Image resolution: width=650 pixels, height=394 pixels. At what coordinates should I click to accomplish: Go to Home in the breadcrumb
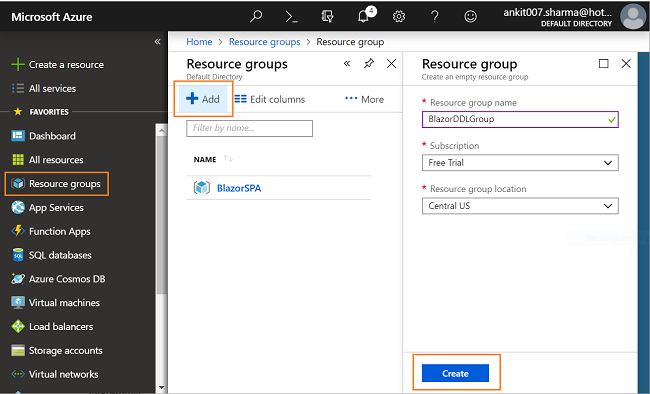(199, 42)
